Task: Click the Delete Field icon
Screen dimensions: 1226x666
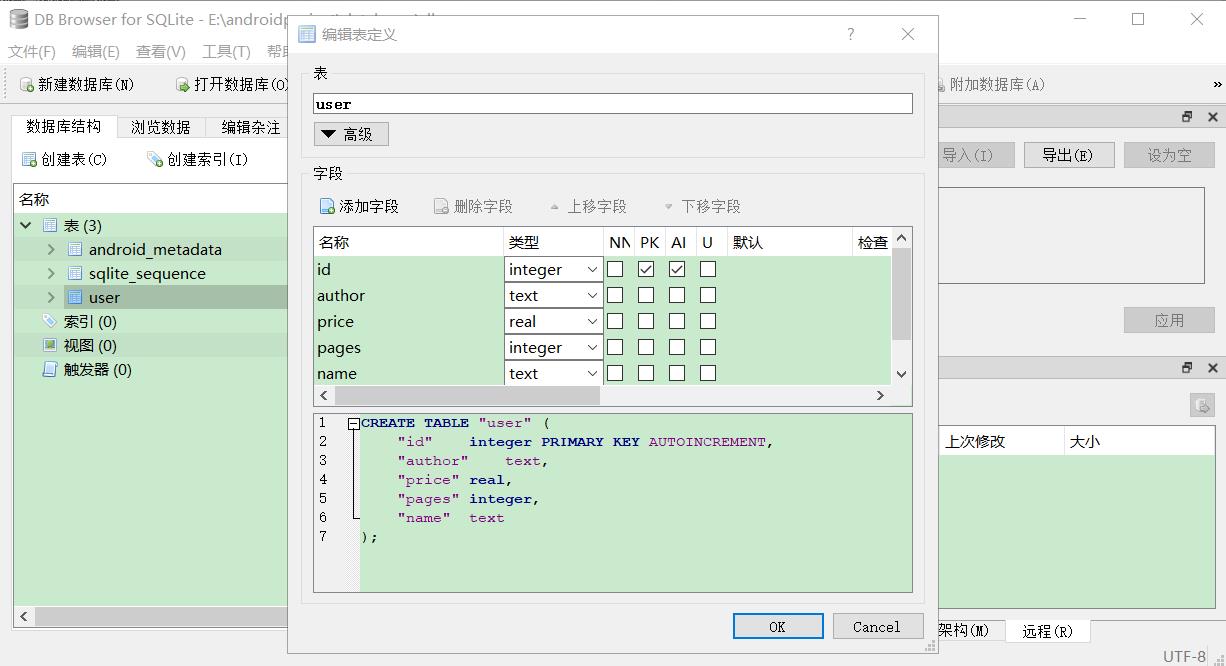Action: coord(441,206)
